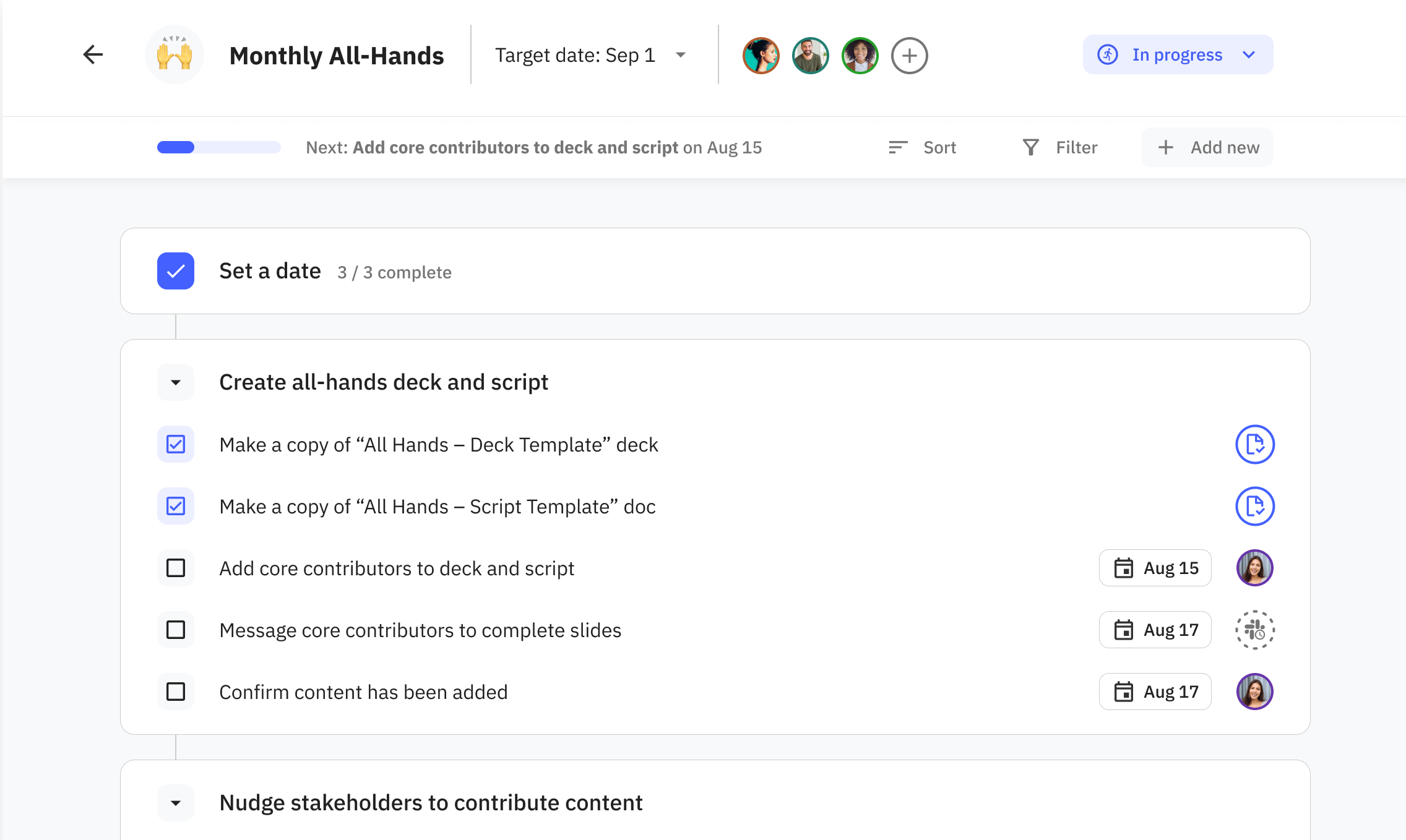Screen dimensions: 1406x840
Task: Click the back arrow icon
Action: point(93,55)
